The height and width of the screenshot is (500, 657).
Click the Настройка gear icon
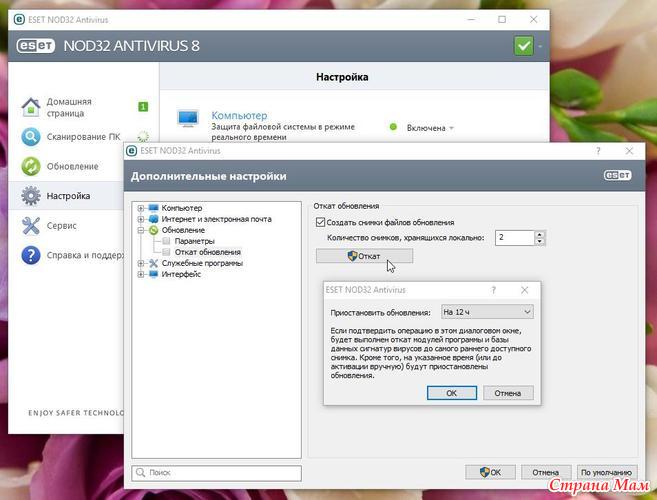click(31, 196)
